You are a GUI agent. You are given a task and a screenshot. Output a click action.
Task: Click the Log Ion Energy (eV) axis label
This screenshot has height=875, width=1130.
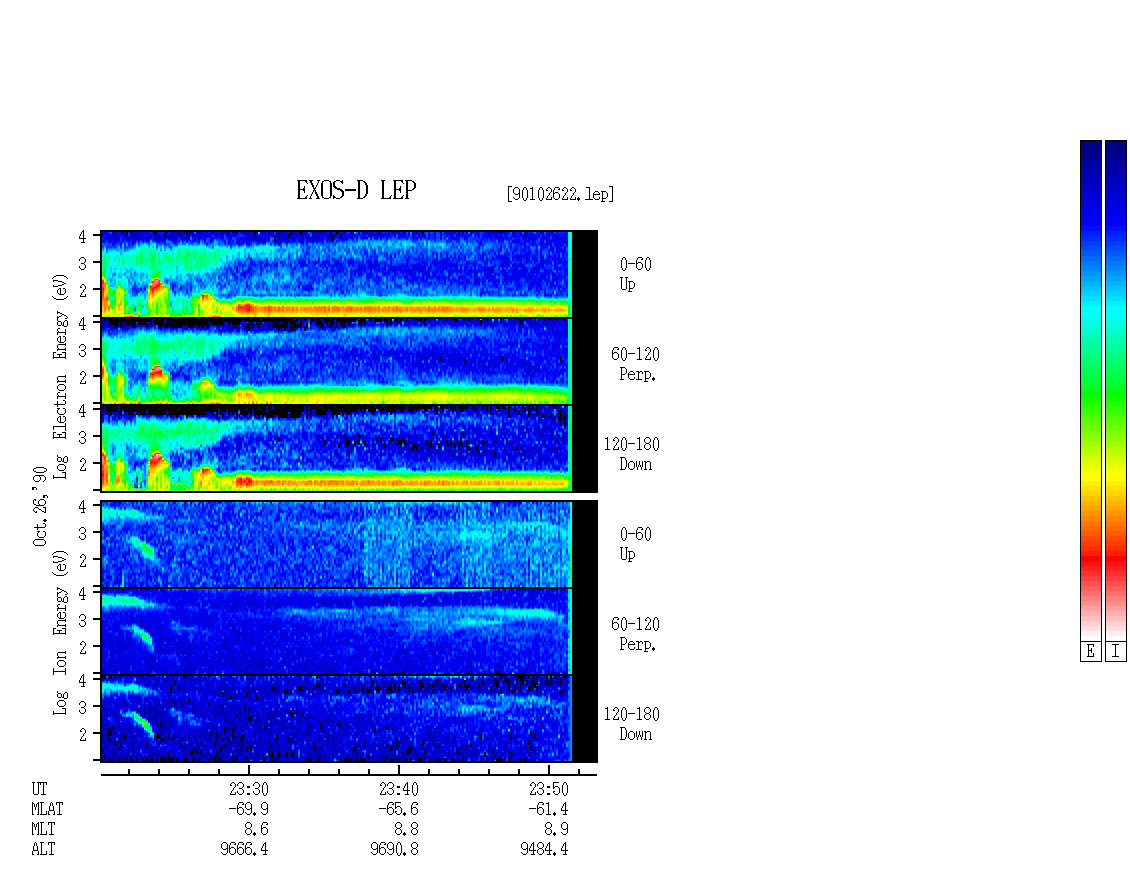[60, 632]
